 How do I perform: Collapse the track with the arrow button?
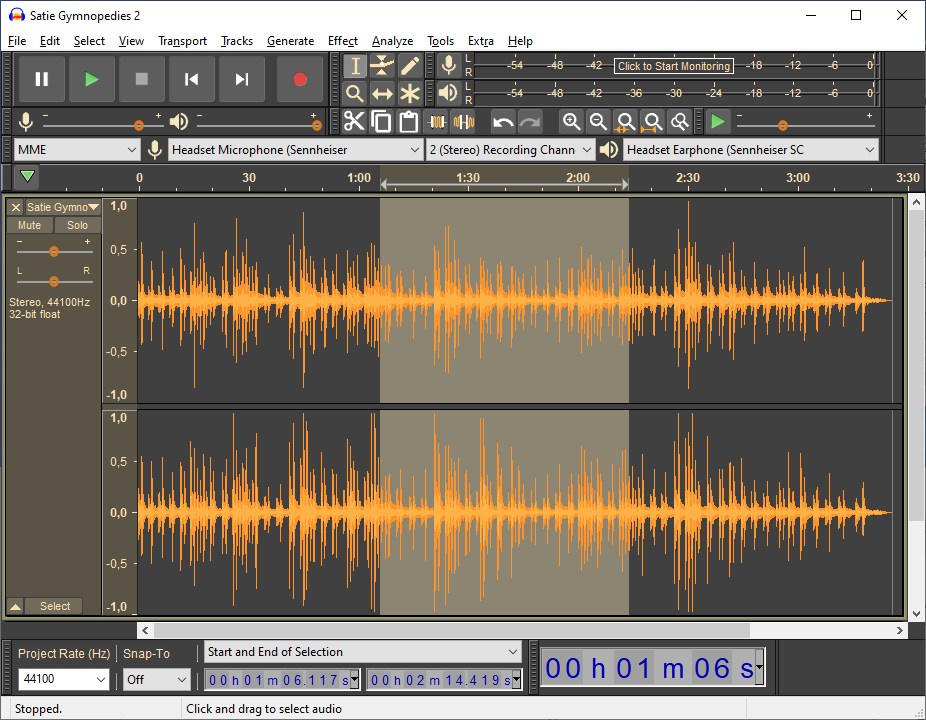click(14, 605)
